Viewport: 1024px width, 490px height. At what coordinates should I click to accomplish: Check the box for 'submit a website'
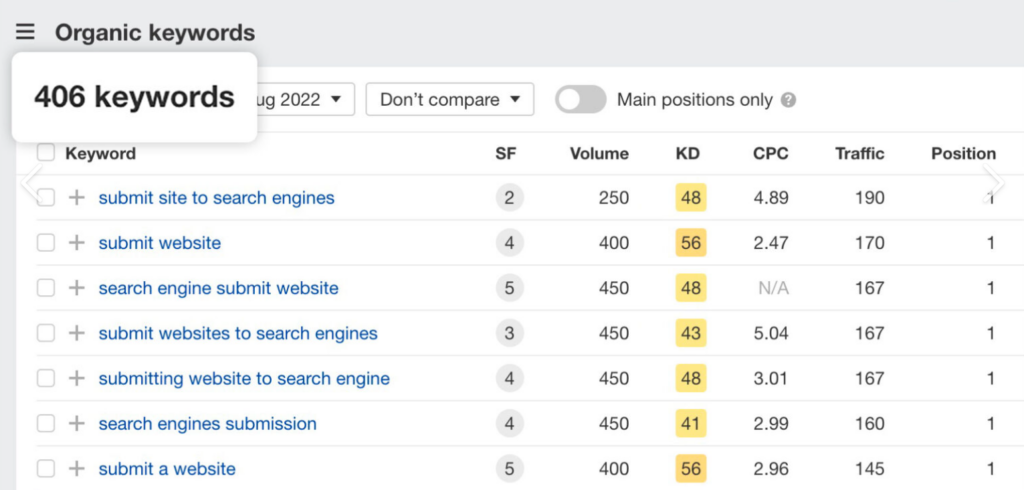46,468
